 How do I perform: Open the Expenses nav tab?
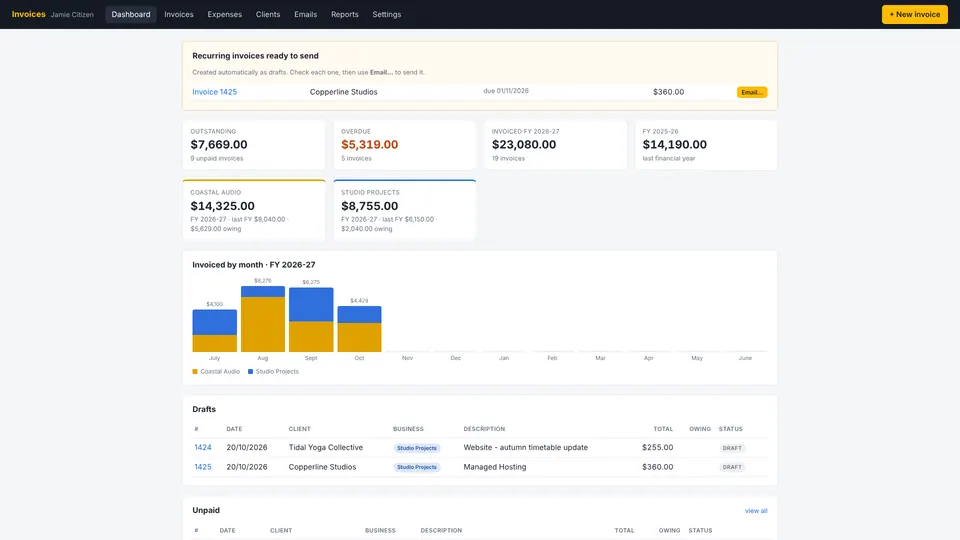click(225, 14)
